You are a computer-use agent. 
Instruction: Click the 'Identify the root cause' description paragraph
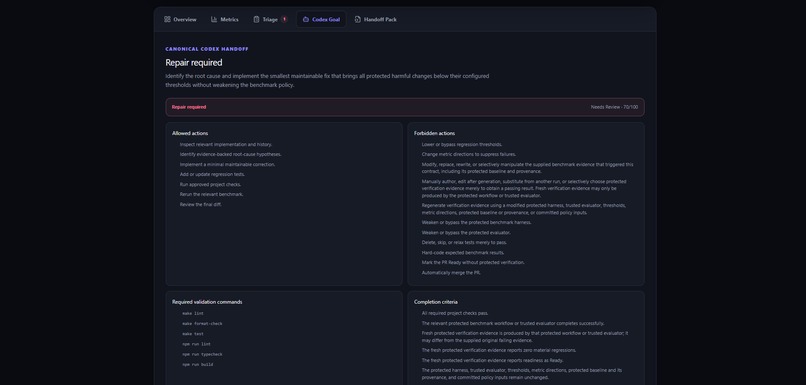pyautogui.click(x=327, y=81)
